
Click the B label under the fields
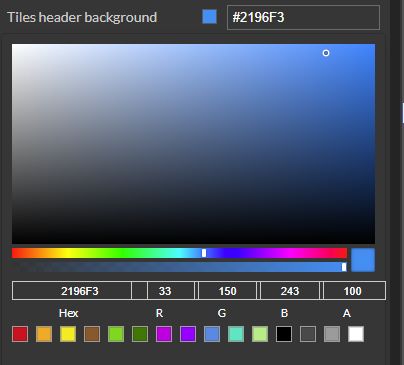284,313
